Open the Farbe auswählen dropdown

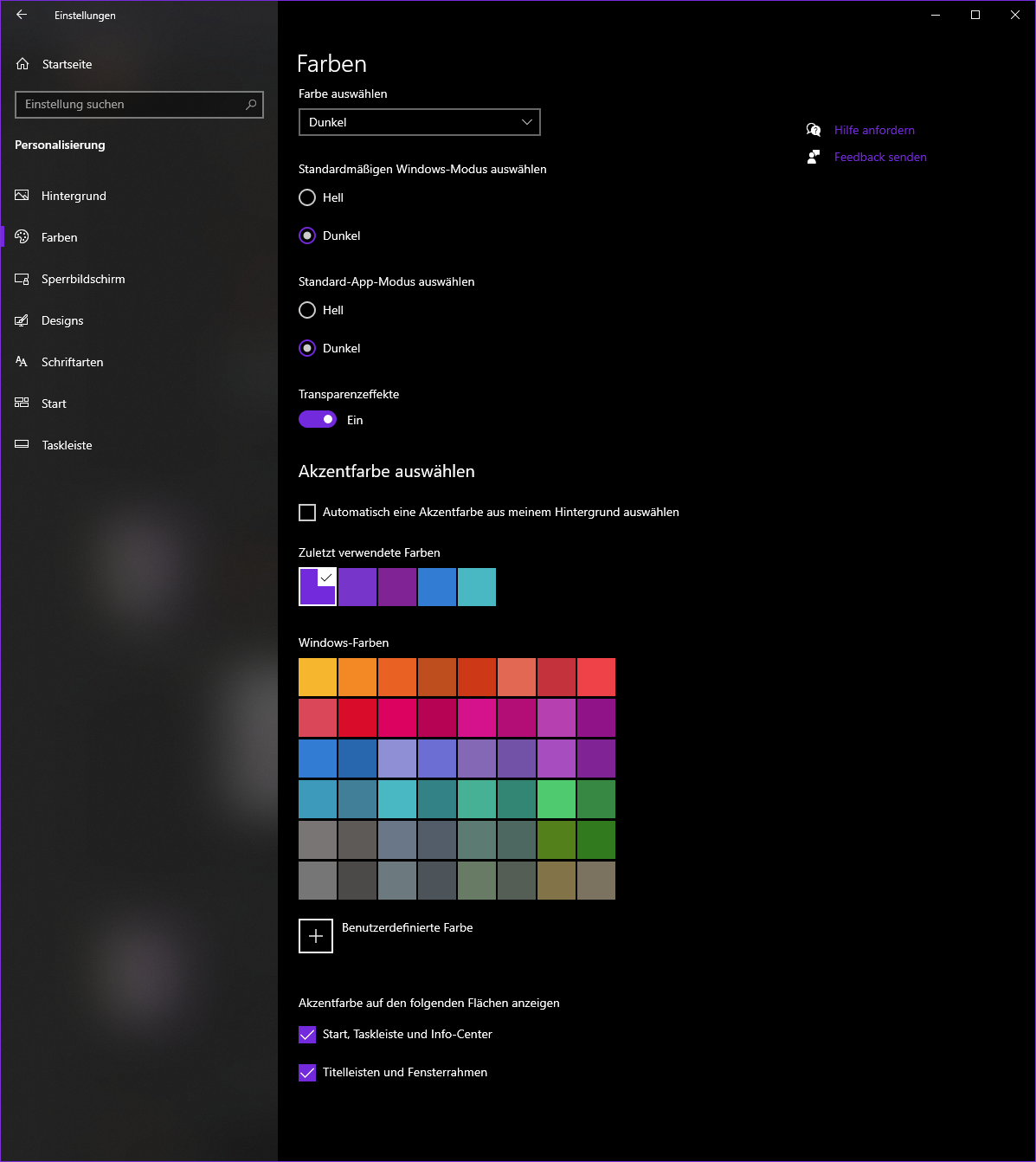pyautogui.click(x=420, y=122)
